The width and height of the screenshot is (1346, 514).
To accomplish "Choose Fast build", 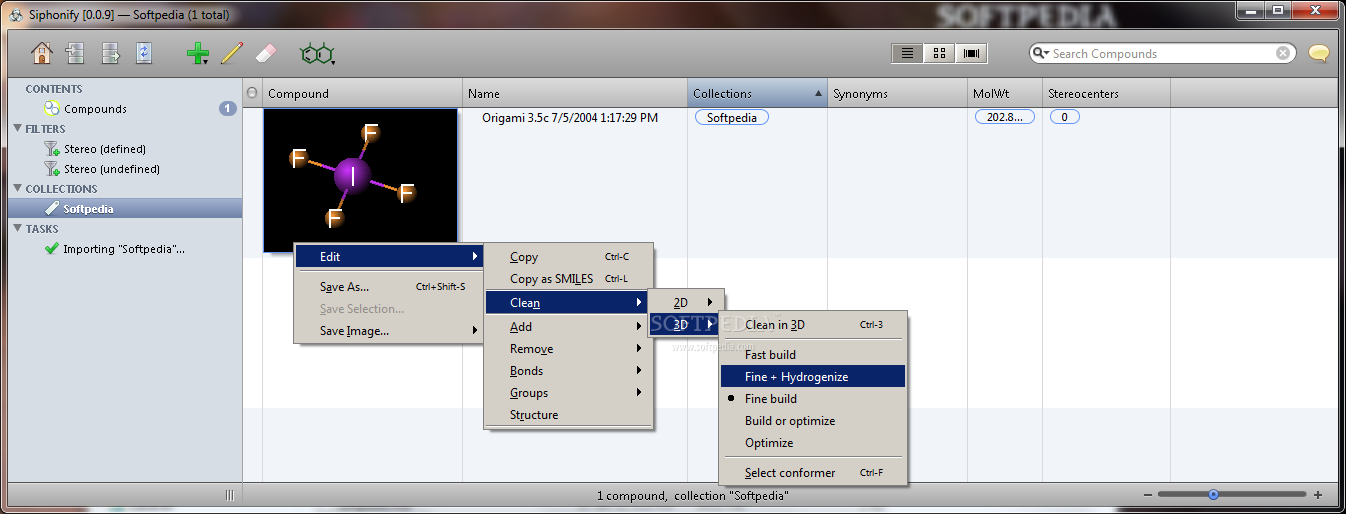I will [813, 355].
